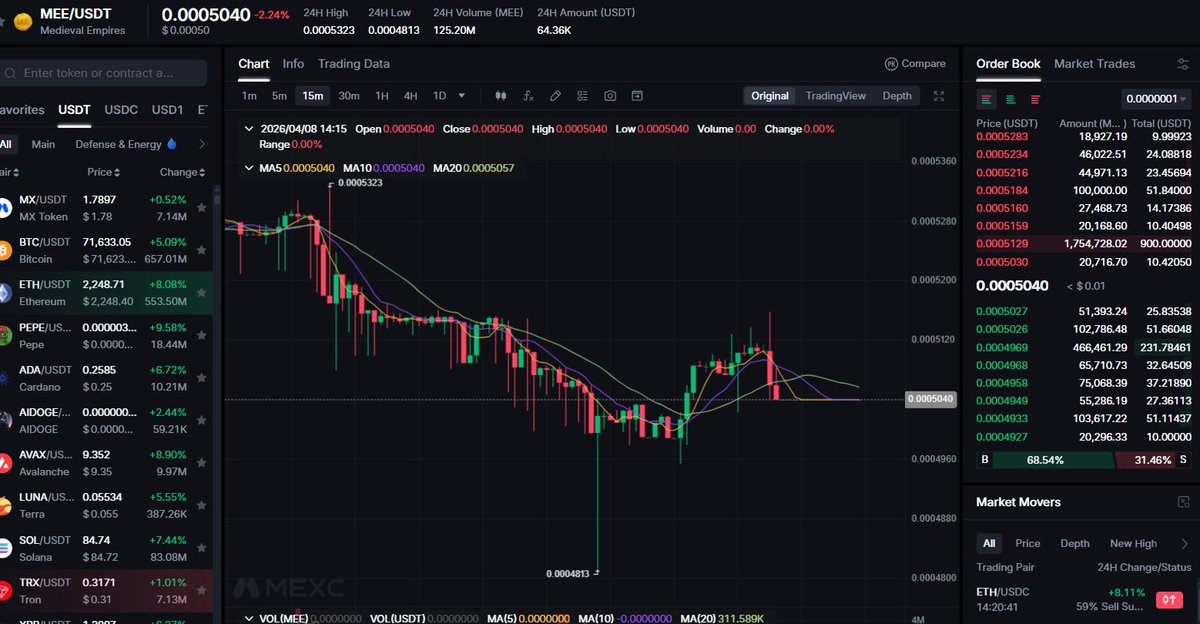This screenshot has width=1200, height=624.
Task: Open the TRX/USDT pair row
Action: click(106, 590)
